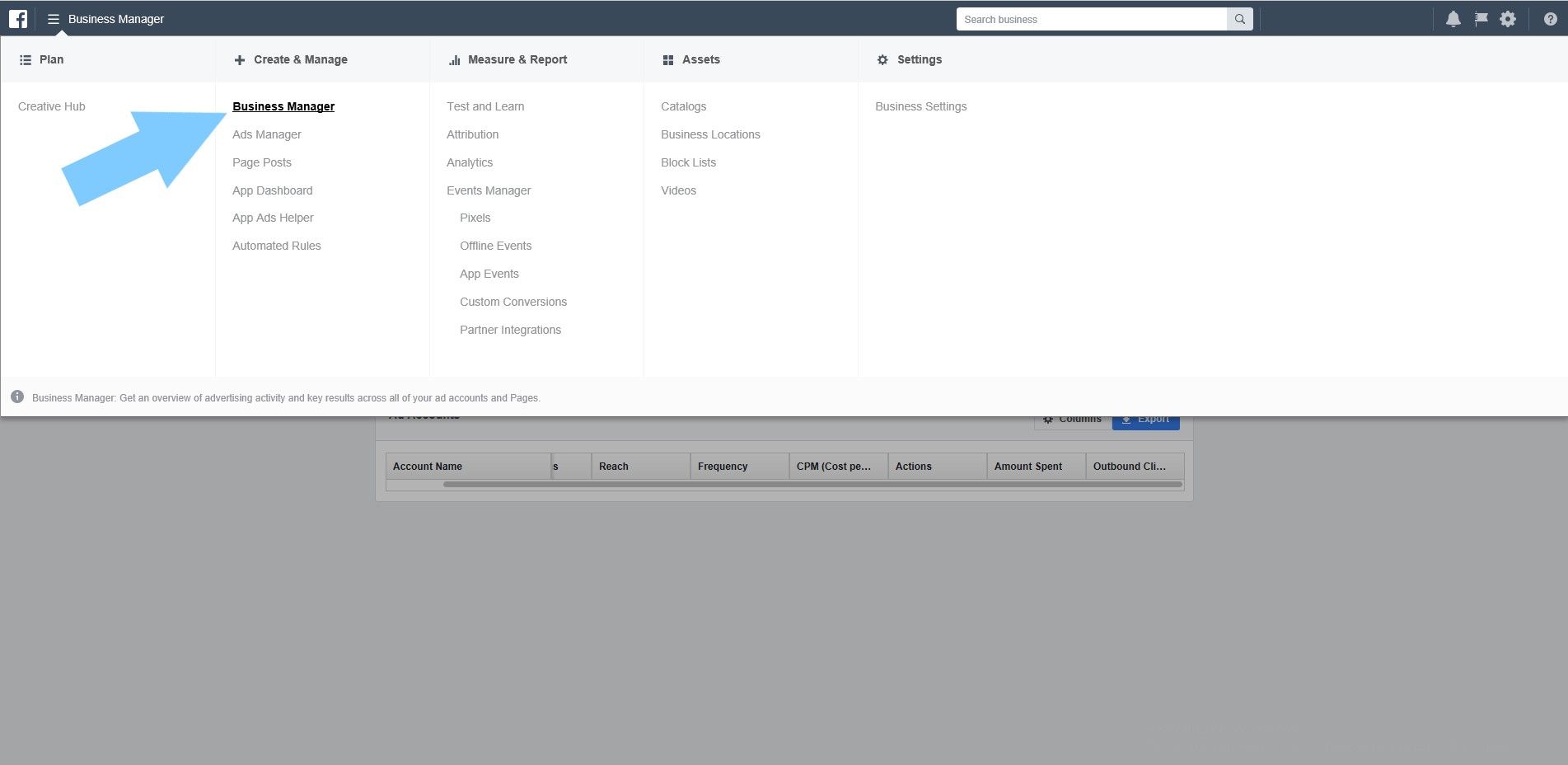Image resolution: width=1568 pixels, height=765 pixels.
Task: Open Automated Rules
Action: pos(277,246)
